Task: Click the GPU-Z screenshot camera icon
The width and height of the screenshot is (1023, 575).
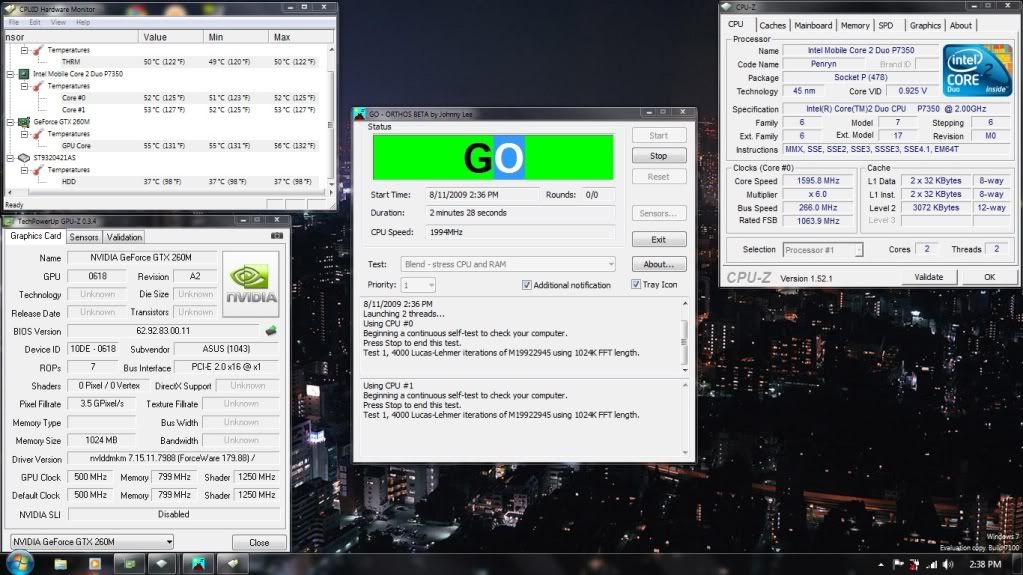Action: (x=277, y=236)
